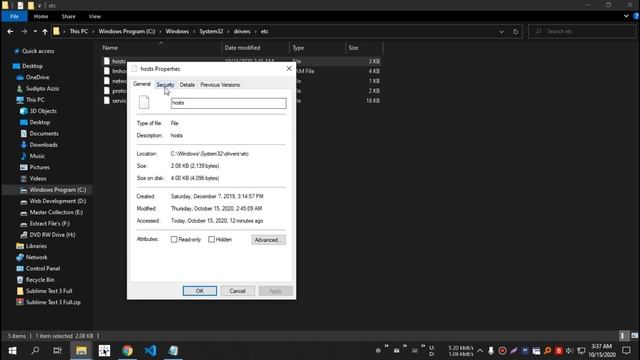Screen dimensions: 640x360
Task: Open Music folder in sidebar
Action: (x=37, y=156)
